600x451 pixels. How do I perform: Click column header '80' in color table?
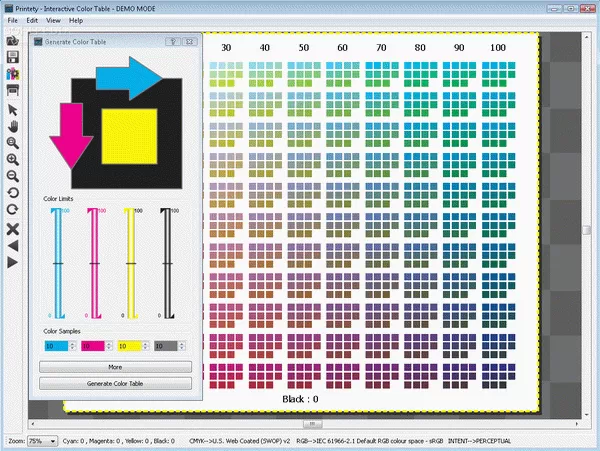click(420, 48)
